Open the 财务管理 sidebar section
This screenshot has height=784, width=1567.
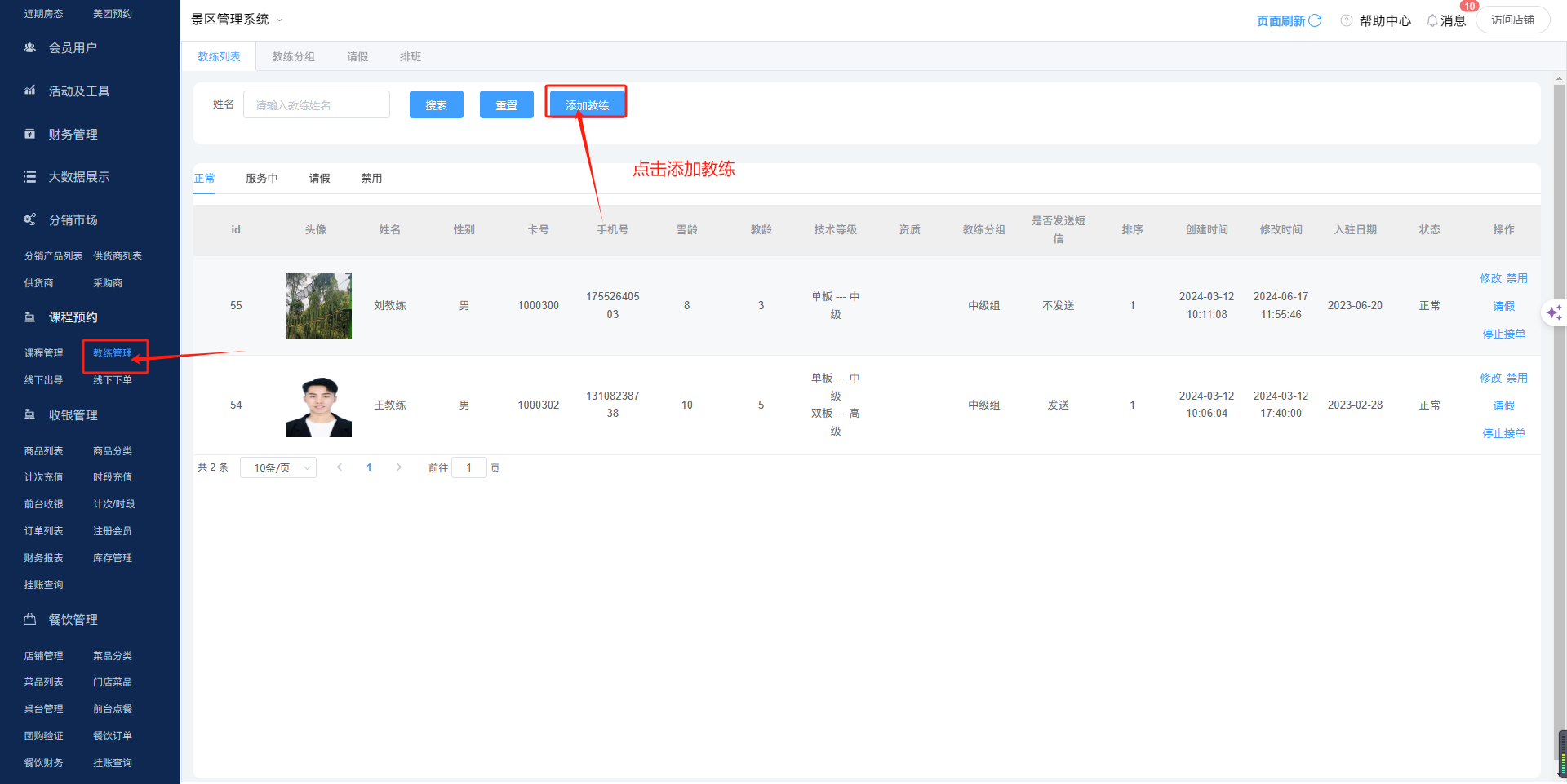tap(73, 135)
